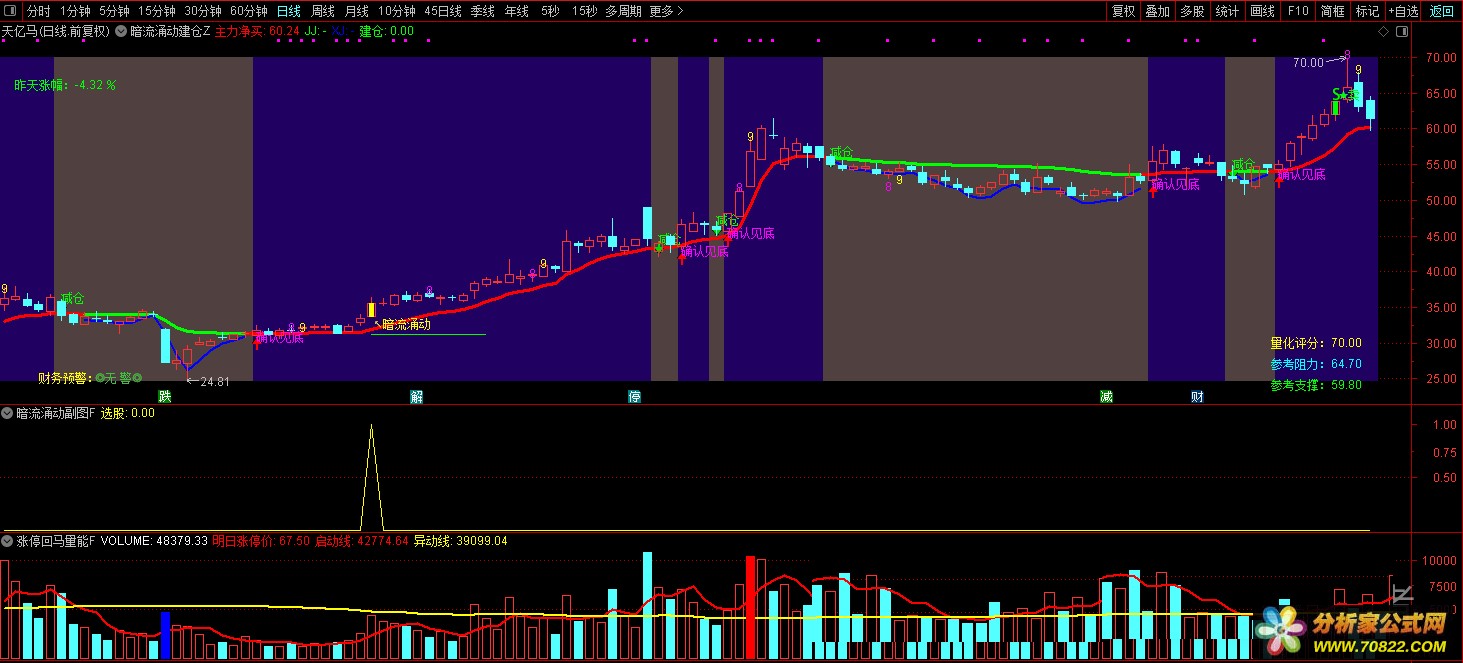
Task: Switch to the 周线 weekly chart
Action: pos(322,11)
